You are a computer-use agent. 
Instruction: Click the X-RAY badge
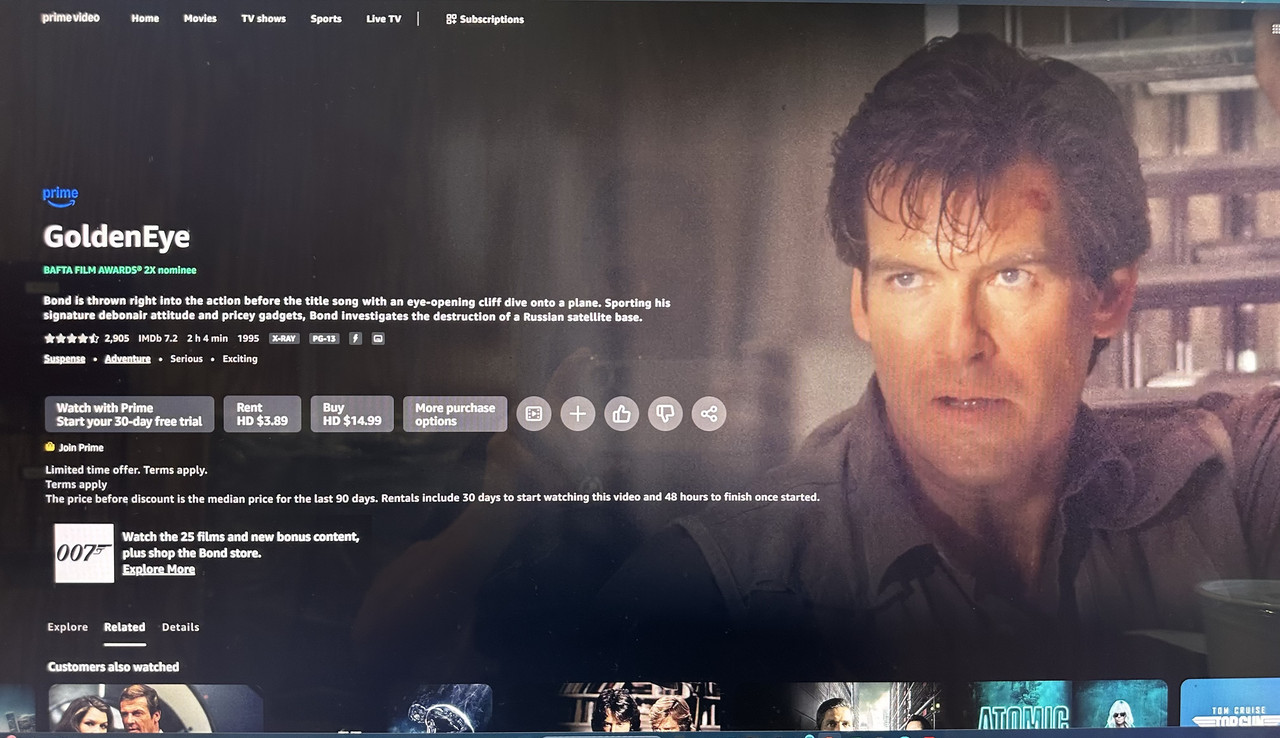click(284, 339)
